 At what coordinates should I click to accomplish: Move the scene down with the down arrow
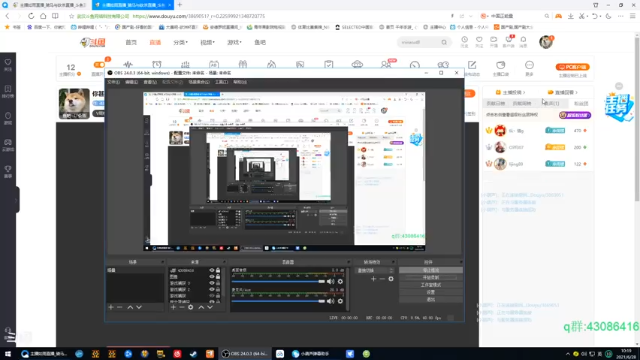point(139,307)
